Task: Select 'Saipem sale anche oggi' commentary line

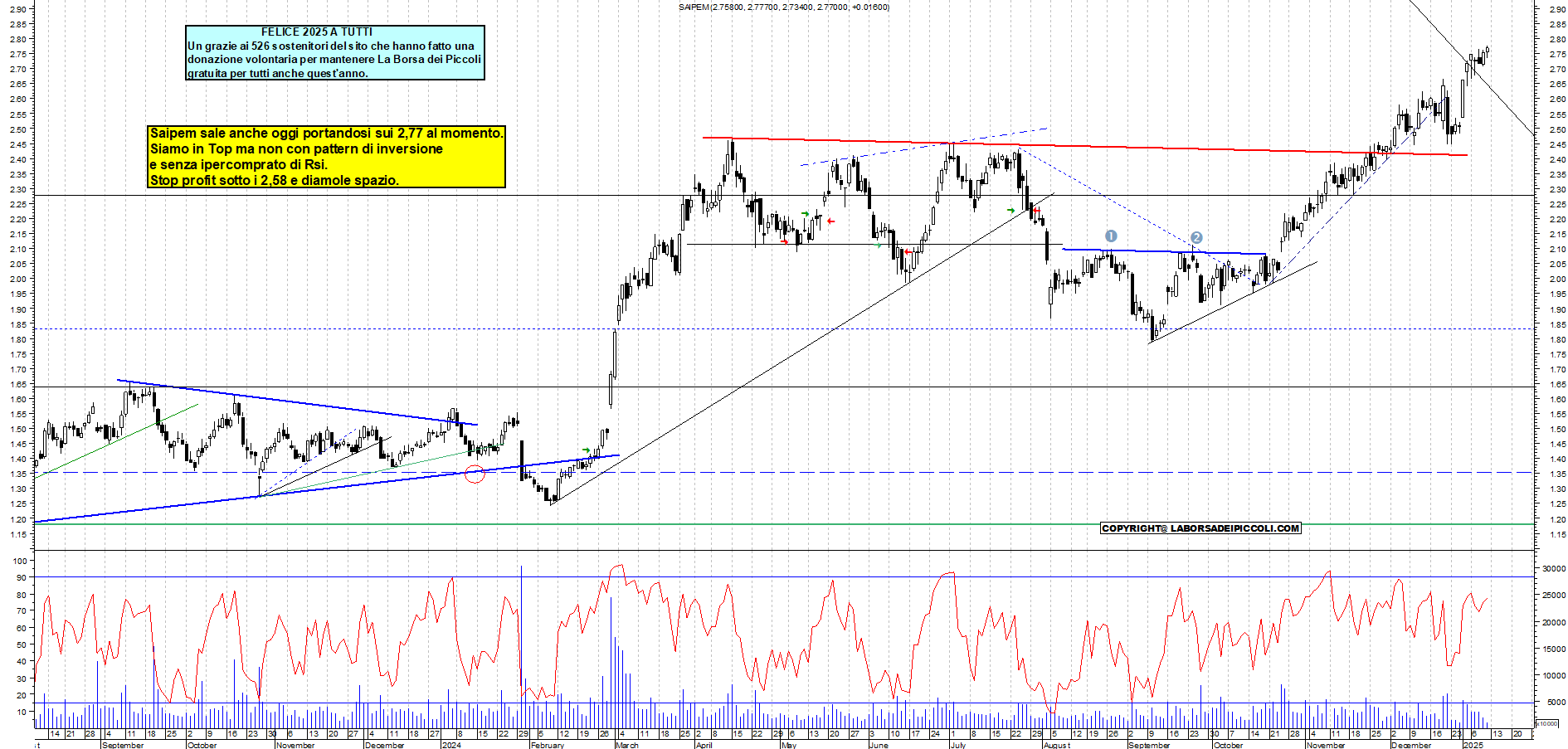Action: pos(326,133)
